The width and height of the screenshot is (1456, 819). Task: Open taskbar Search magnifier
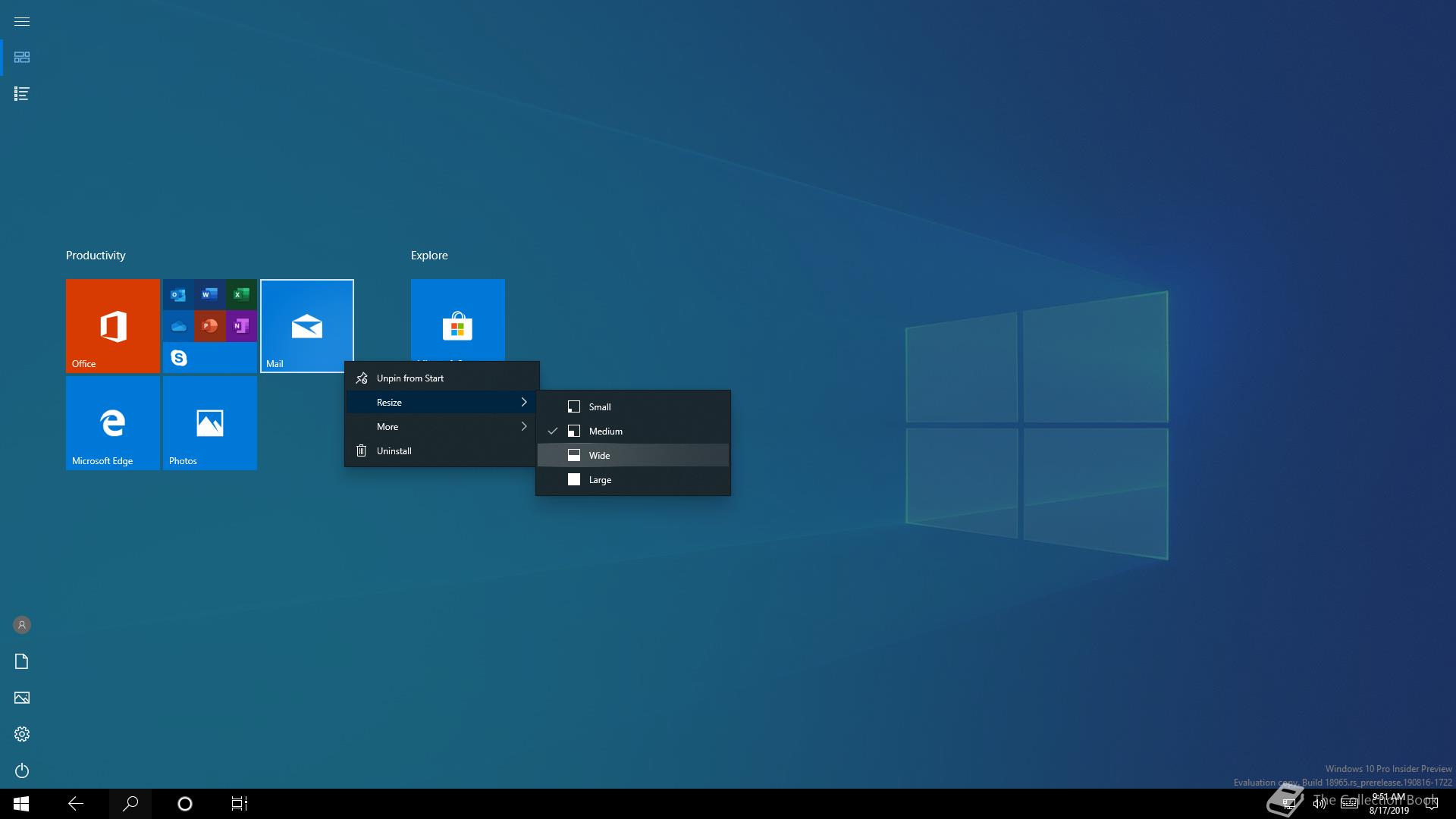[x=130, y=804]
